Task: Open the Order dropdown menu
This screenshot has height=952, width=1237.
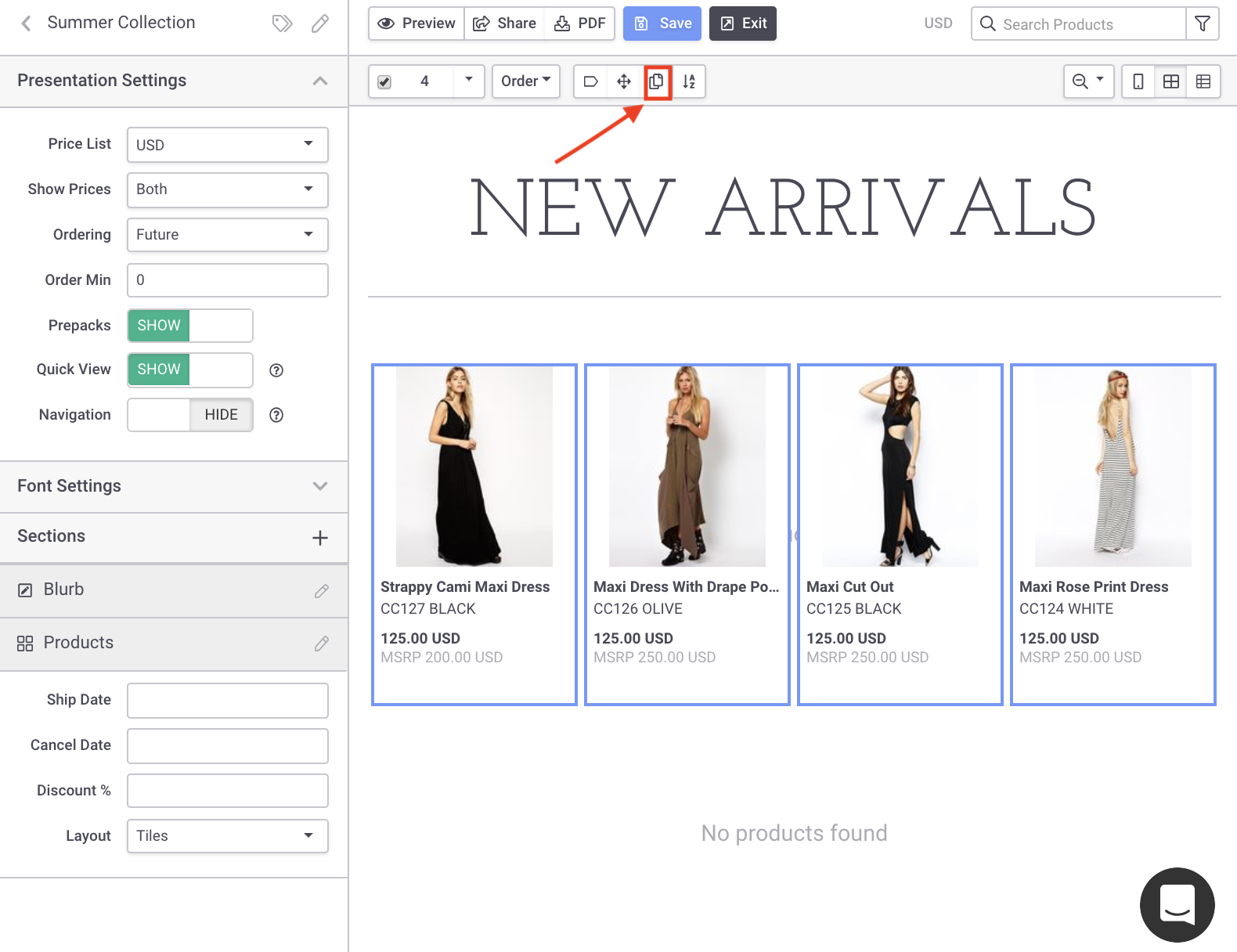Action: (526, 81)
